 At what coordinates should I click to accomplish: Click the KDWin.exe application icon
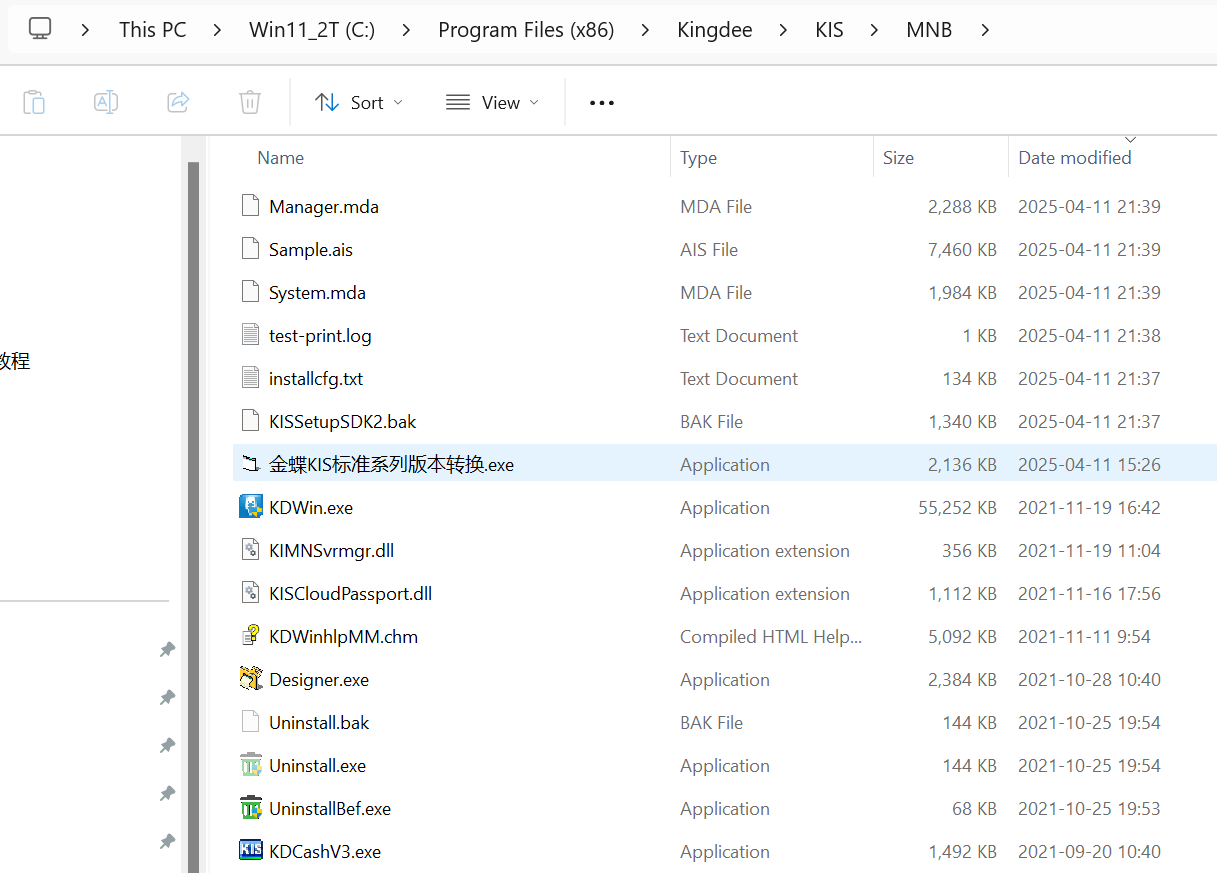click(x=251, y=507)
